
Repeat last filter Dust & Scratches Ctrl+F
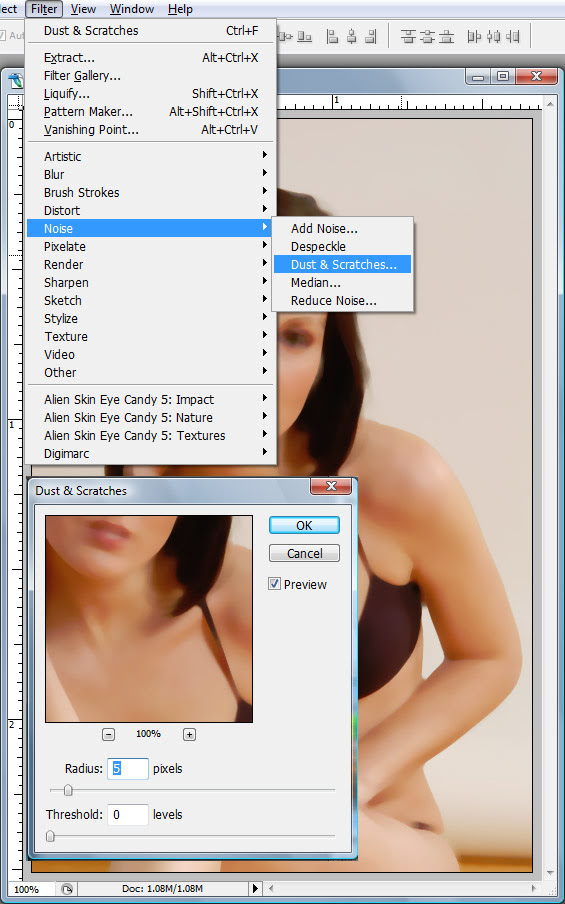coord(152,31)
